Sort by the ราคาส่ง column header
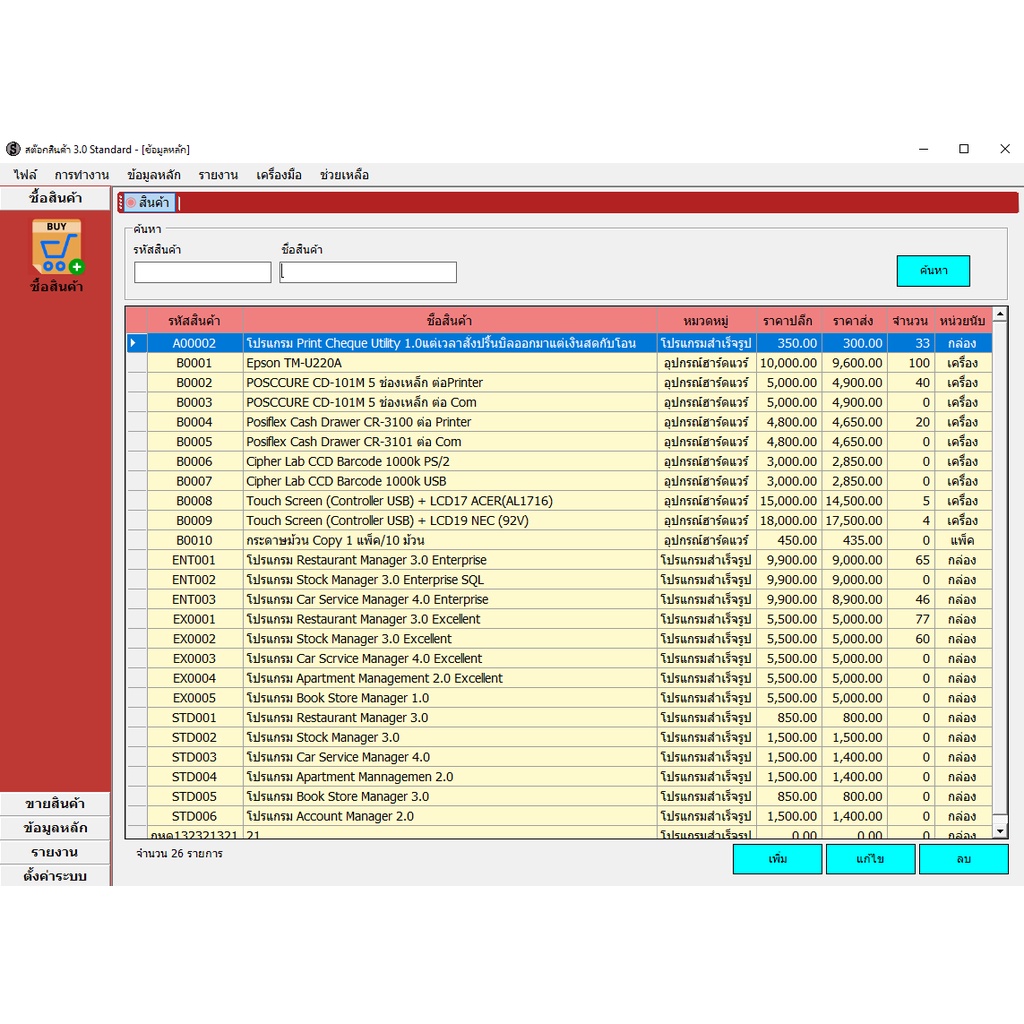Screen dimensions: 1024x1024 pyautogui.click(x=854, y=321)
